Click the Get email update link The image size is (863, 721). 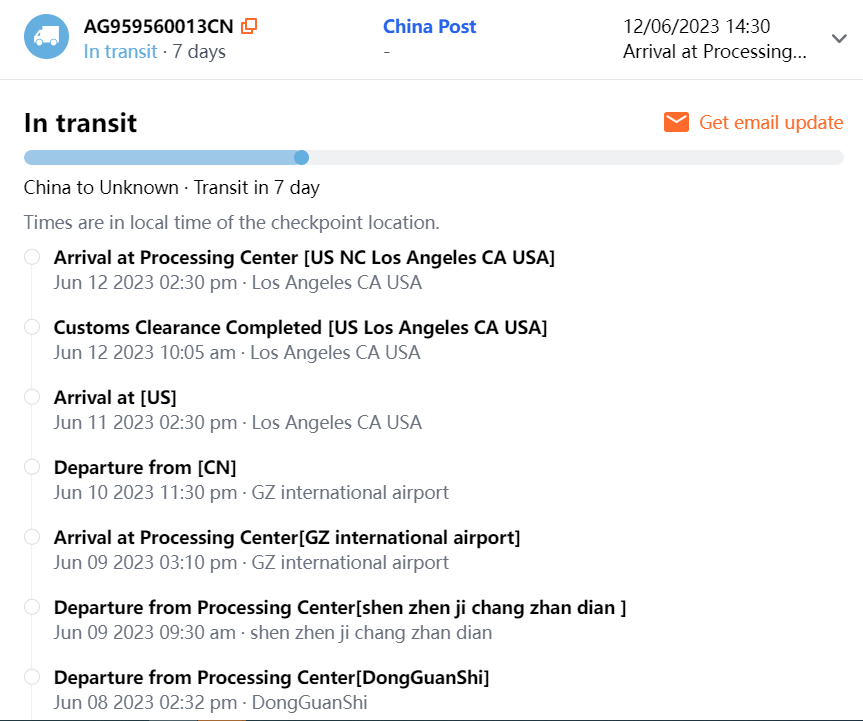pyautogui.click(x=771, y=122)
